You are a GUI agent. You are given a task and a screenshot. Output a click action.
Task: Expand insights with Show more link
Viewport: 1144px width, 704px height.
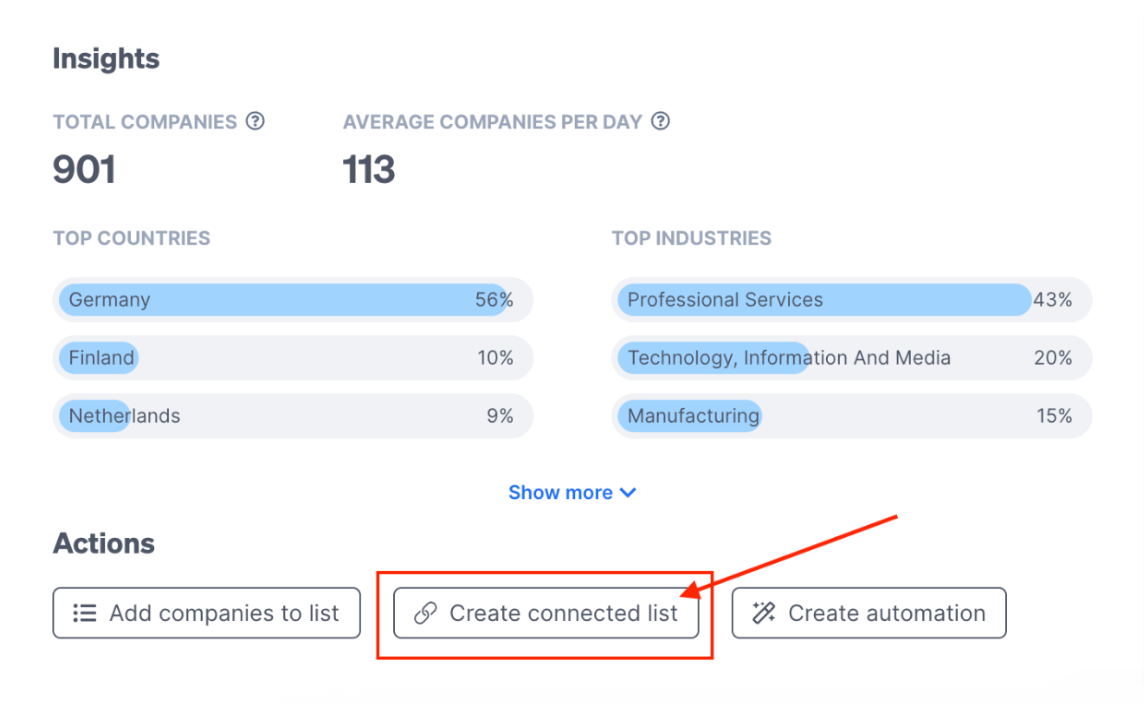coord(572,492)
